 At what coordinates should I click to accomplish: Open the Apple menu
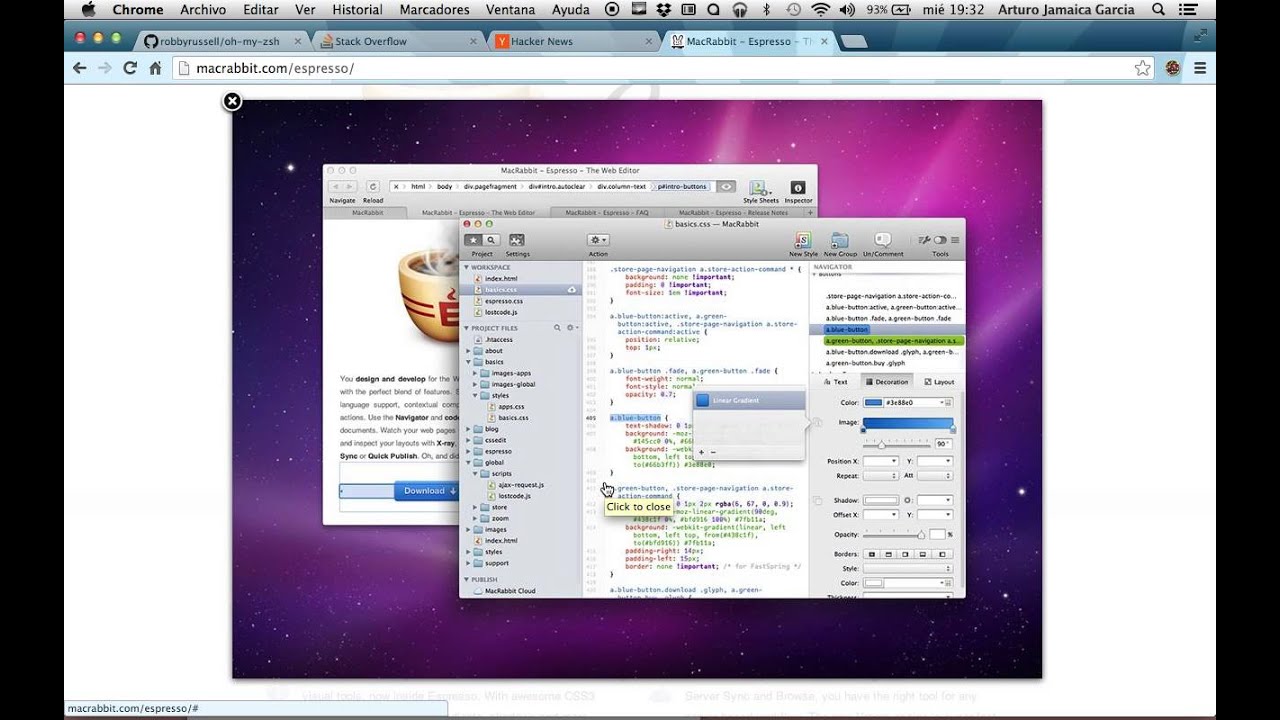(87, 10)
